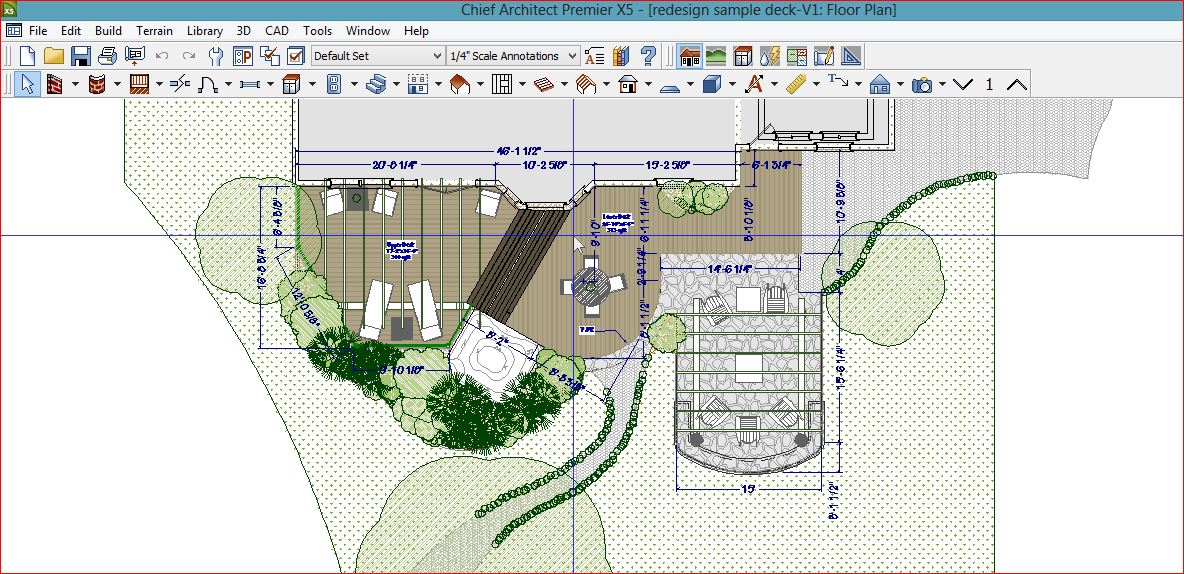Open a plan with the folder icon
The height and width of the screenshot is (574, 1184).
point(54,56)
